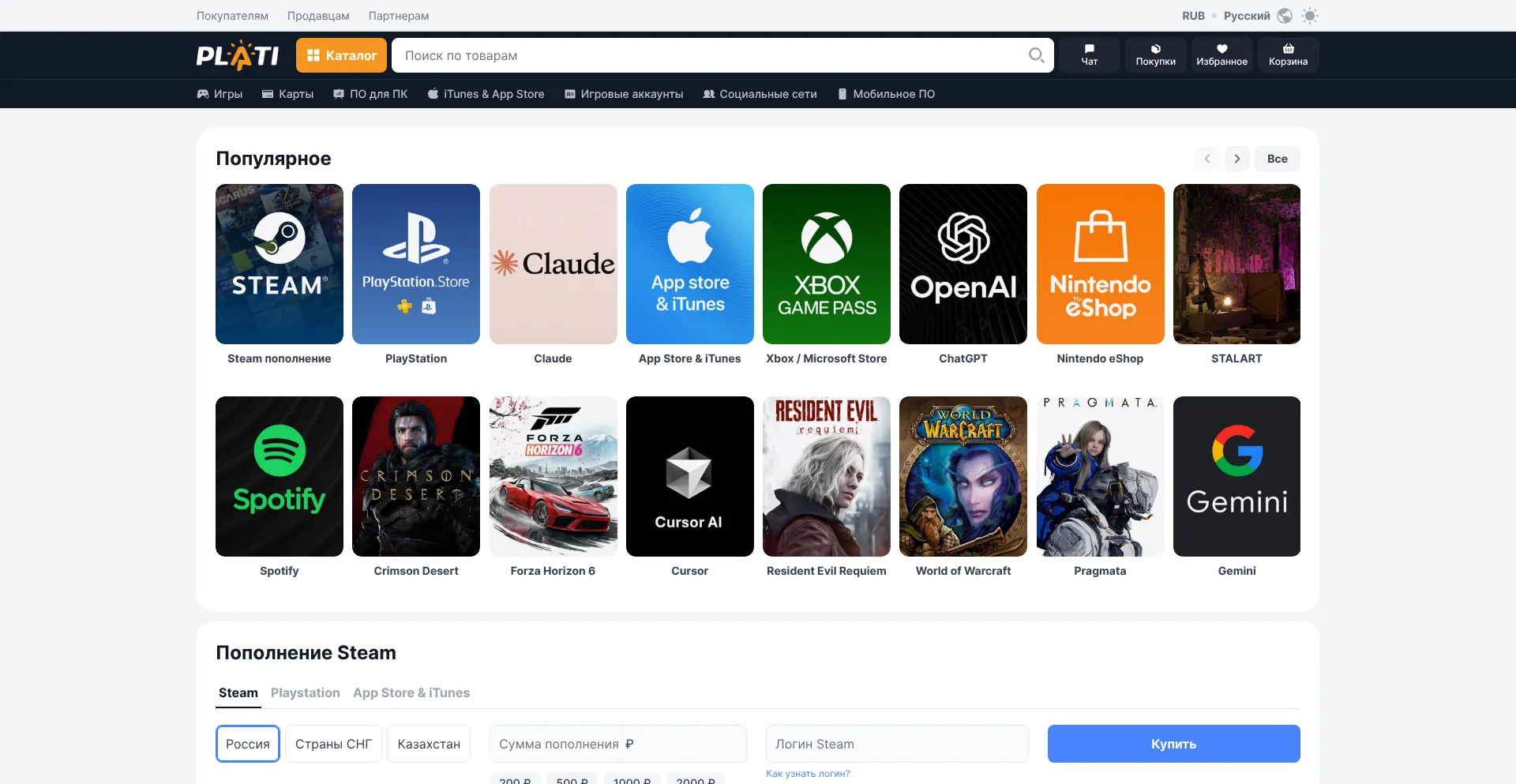Open ПО для ПК category

point(370,94)
